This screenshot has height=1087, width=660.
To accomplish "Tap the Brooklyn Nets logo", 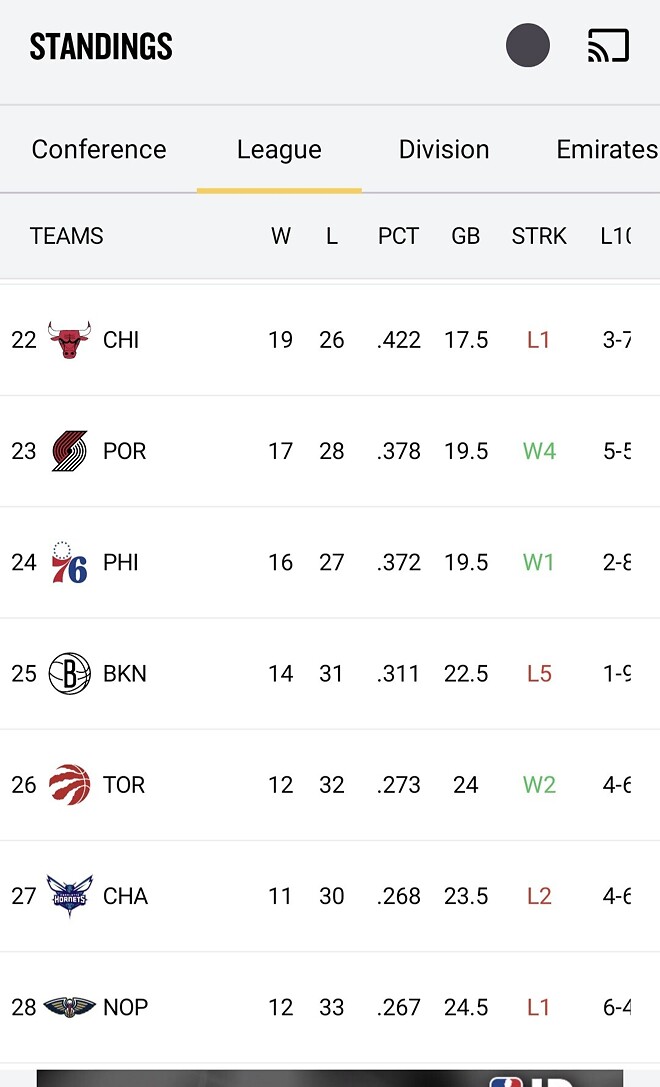I will [x=69, y=674].
